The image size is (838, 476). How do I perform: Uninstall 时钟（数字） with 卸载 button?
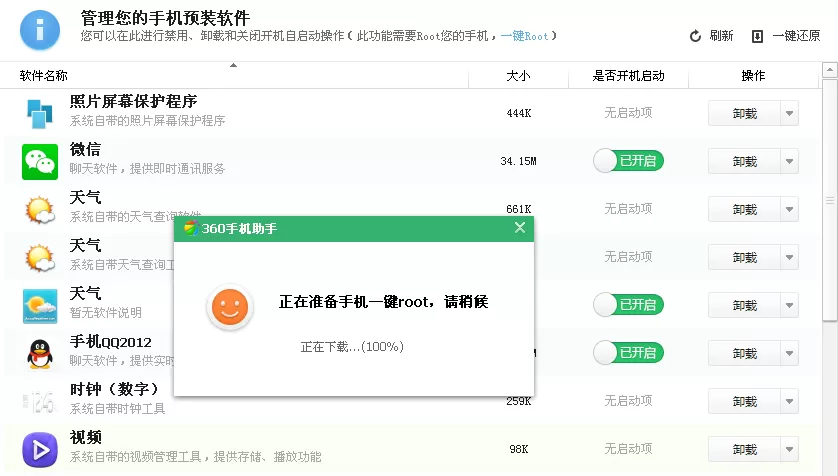744,402
